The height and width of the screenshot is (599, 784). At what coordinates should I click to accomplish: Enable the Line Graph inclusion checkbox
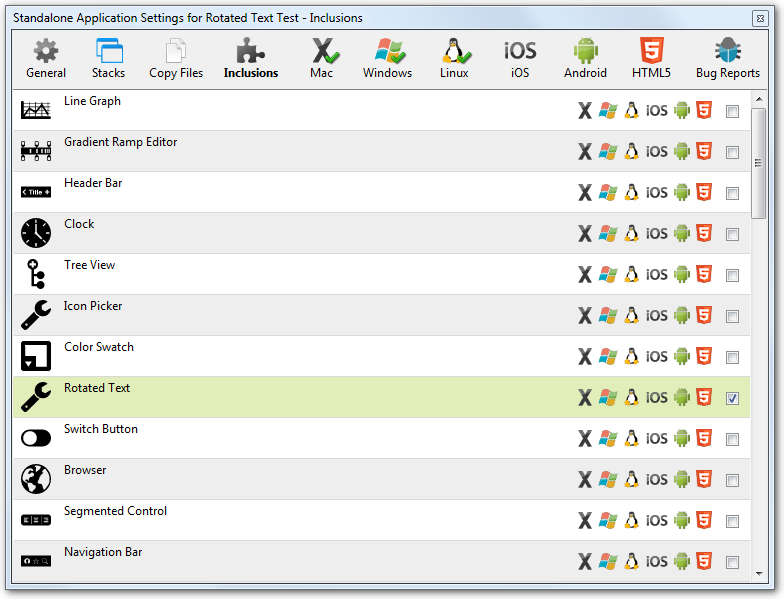point(732,111)
